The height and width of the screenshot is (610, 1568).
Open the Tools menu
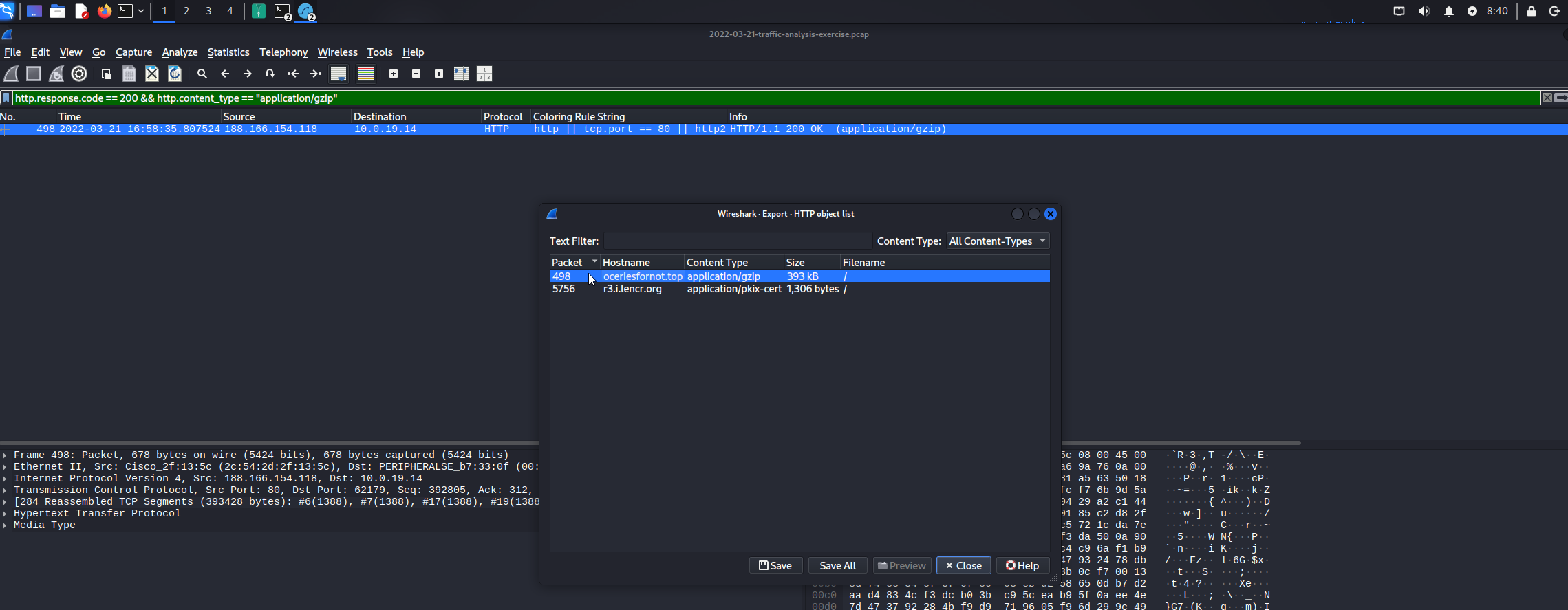click(x=380, y=52)
